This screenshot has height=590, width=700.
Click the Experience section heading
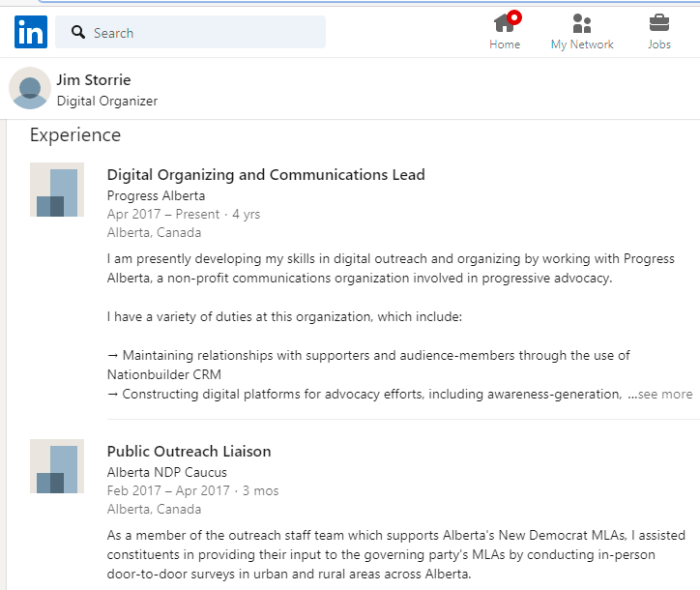(x=75, y=135)
